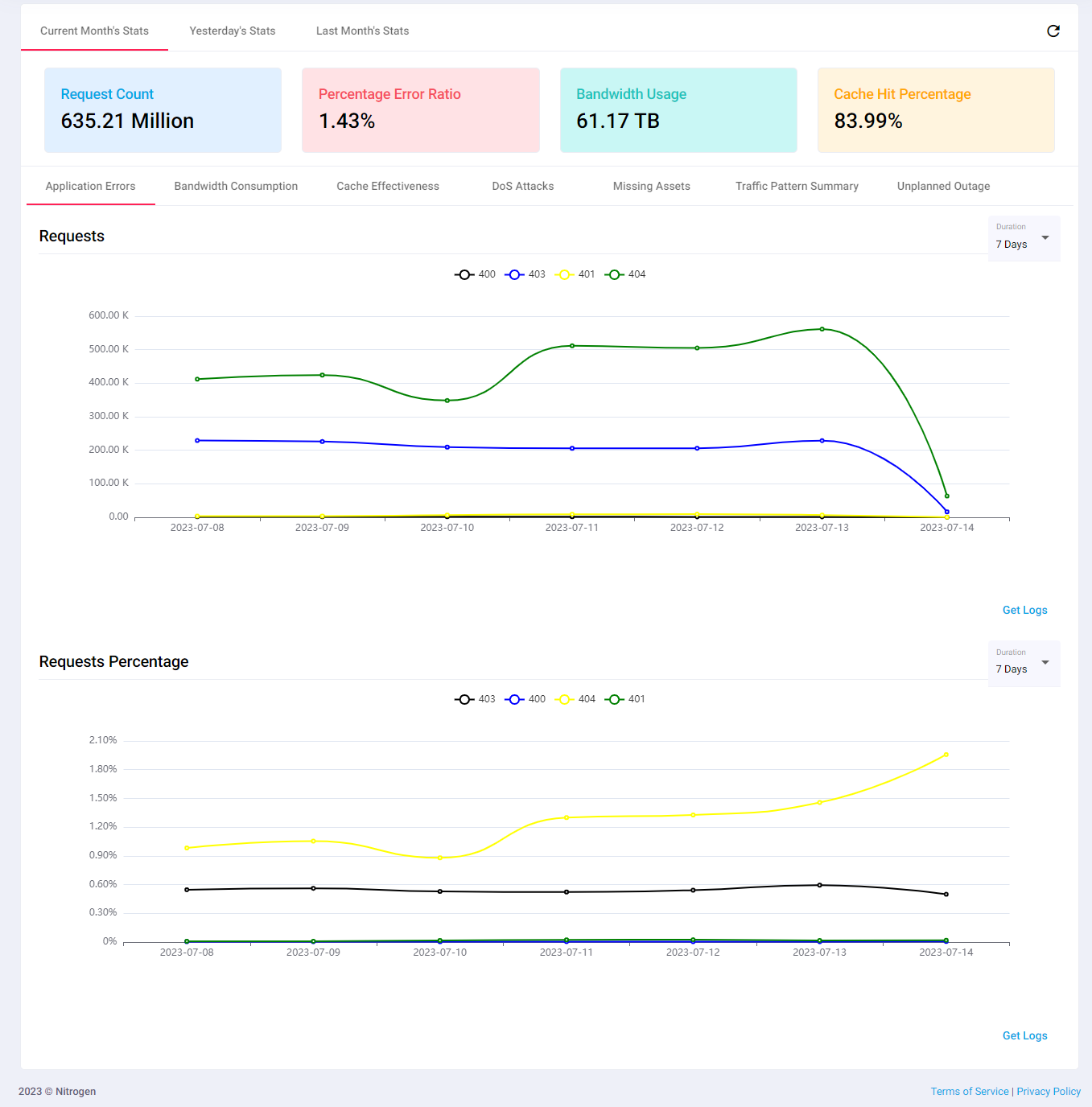Image resolution: width=1092 pixels, height=1107 pixels.
Task: Open Last Month's Stats tab
Action: coord(362,31)
